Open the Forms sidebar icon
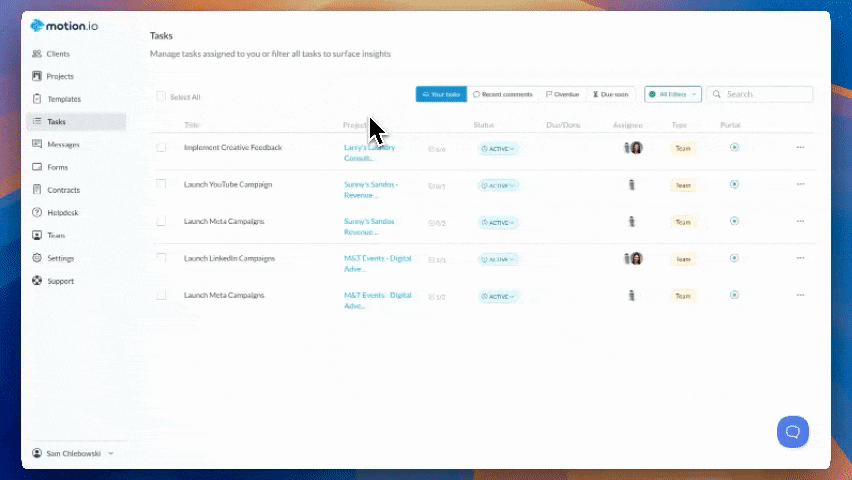 pos(37,167)
